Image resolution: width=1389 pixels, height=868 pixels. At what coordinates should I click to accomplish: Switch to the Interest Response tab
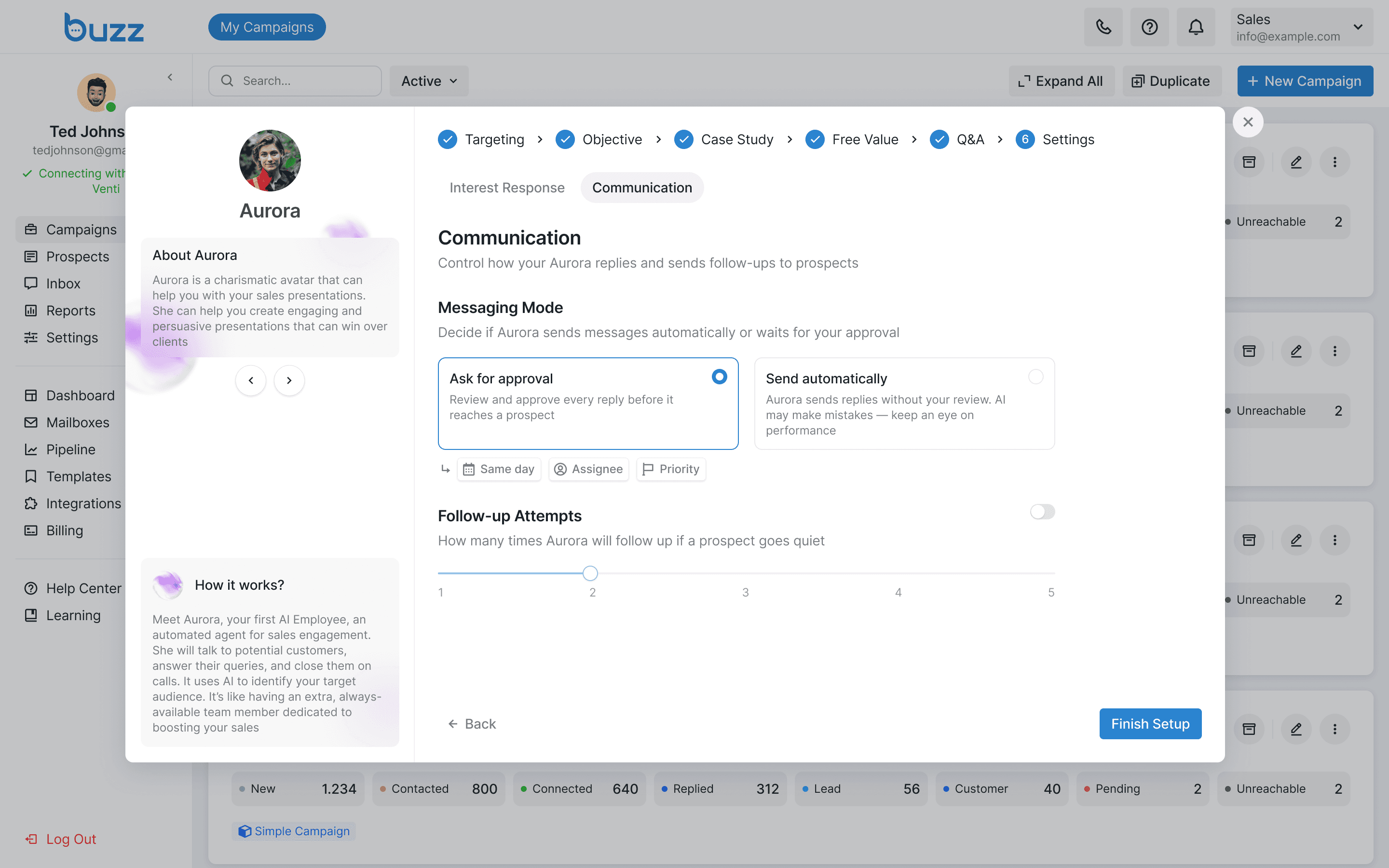coord(507,188)
